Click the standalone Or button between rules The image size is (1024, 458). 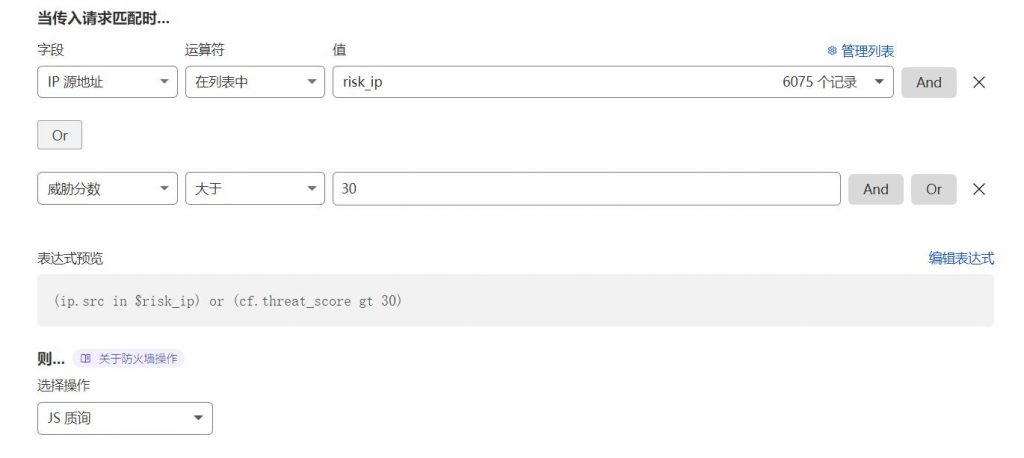pyautogui.click(x=59, y=135)
